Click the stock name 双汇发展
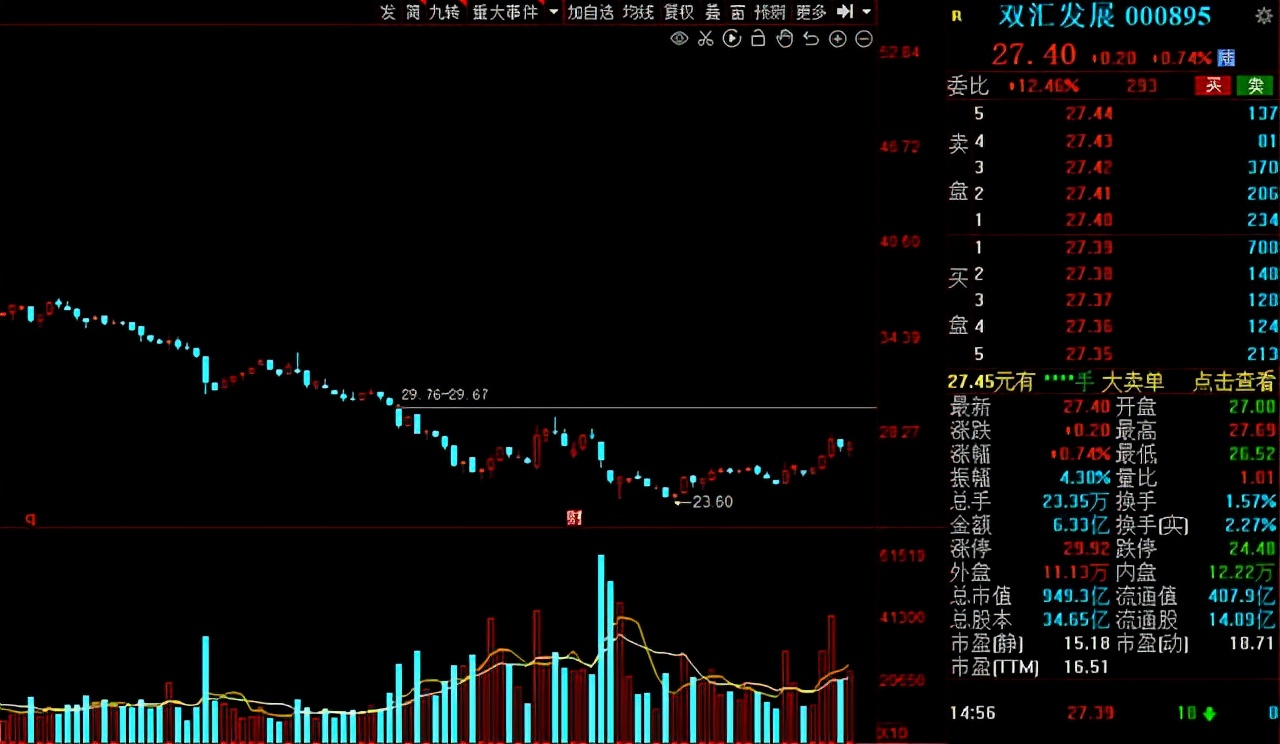The image size is (1280, 744). (x=1057, y=16)
